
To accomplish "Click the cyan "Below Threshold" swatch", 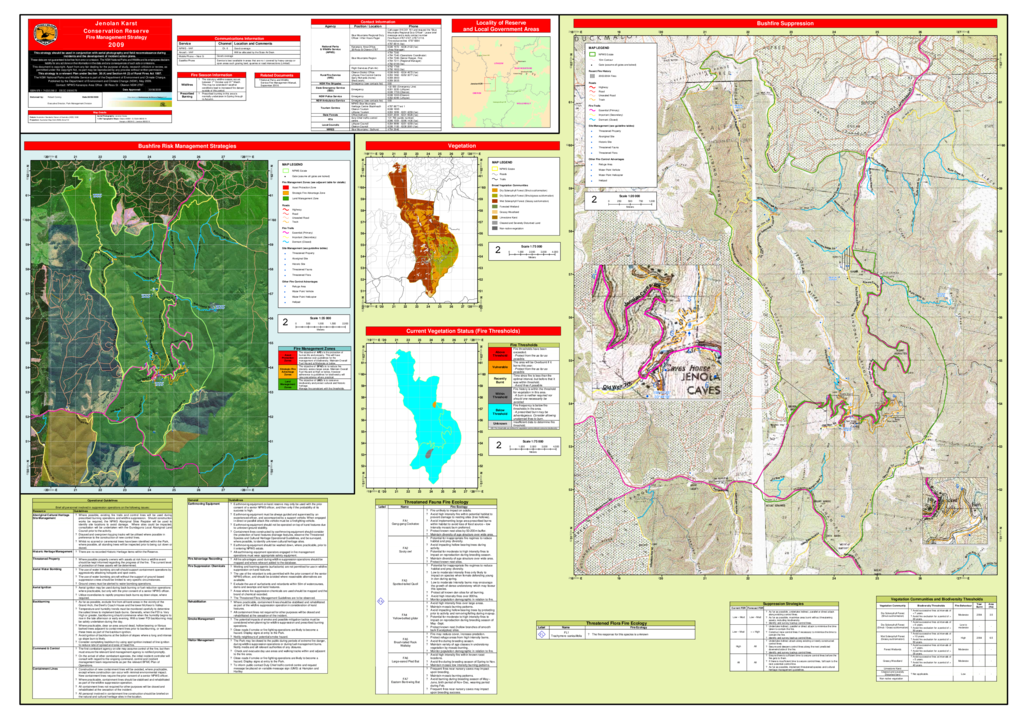I will coord(500,412).
